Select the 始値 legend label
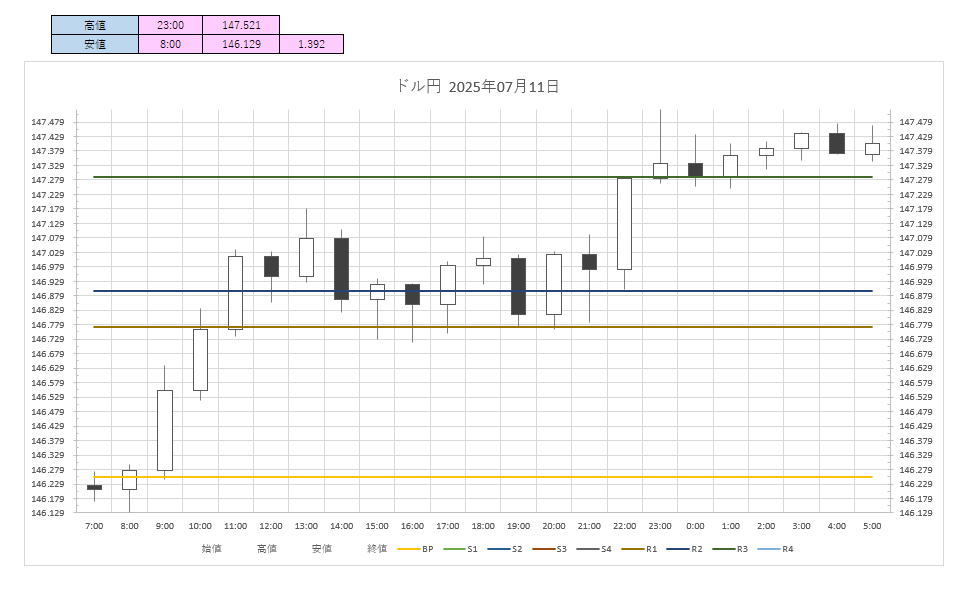The width and height of the screenshot is (975, 591). pyautogui.click(x=211, y=549)
